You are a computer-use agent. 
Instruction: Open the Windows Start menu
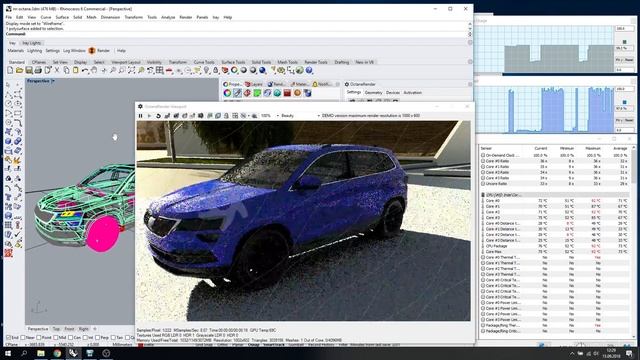(x=7, y=353)
